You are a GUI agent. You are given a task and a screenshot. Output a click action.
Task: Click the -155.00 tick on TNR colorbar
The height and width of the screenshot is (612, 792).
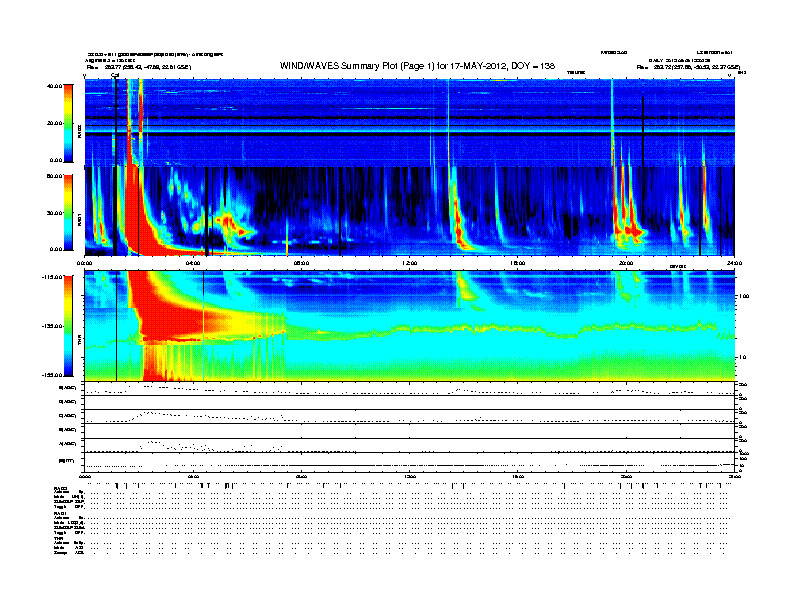[x=52, y=375]
